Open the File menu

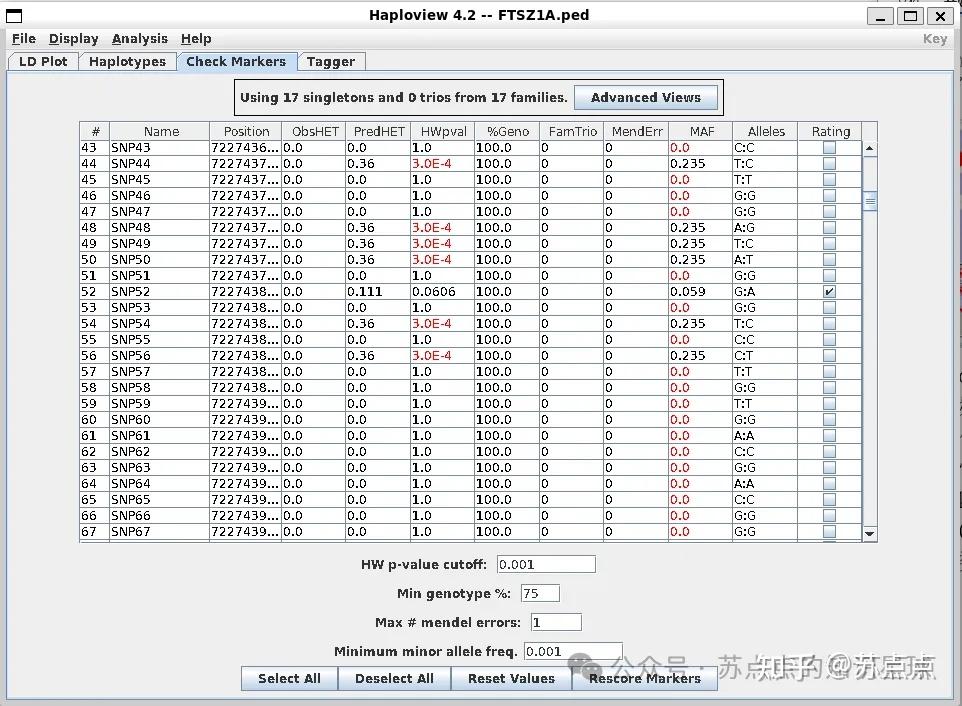[x=23, y=38]
